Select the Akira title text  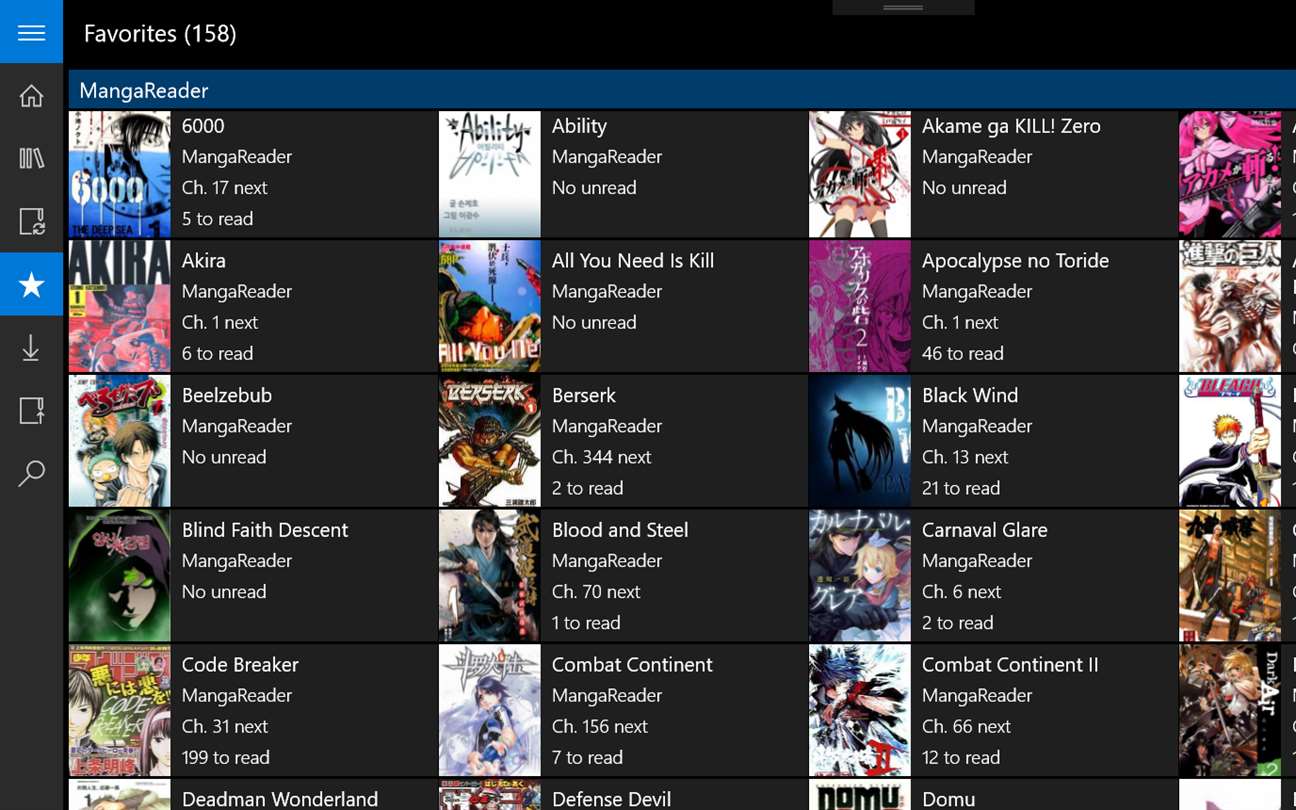click(204, 260)
